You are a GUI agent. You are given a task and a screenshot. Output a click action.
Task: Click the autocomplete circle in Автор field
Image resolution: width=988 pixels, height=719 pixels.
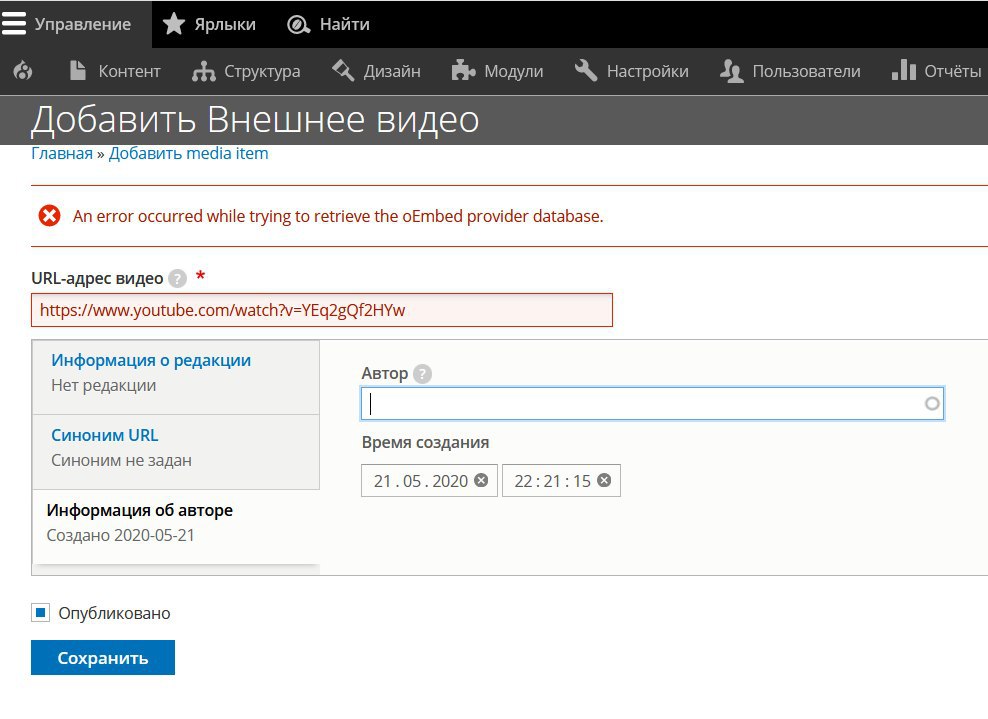tap(932, 404)
